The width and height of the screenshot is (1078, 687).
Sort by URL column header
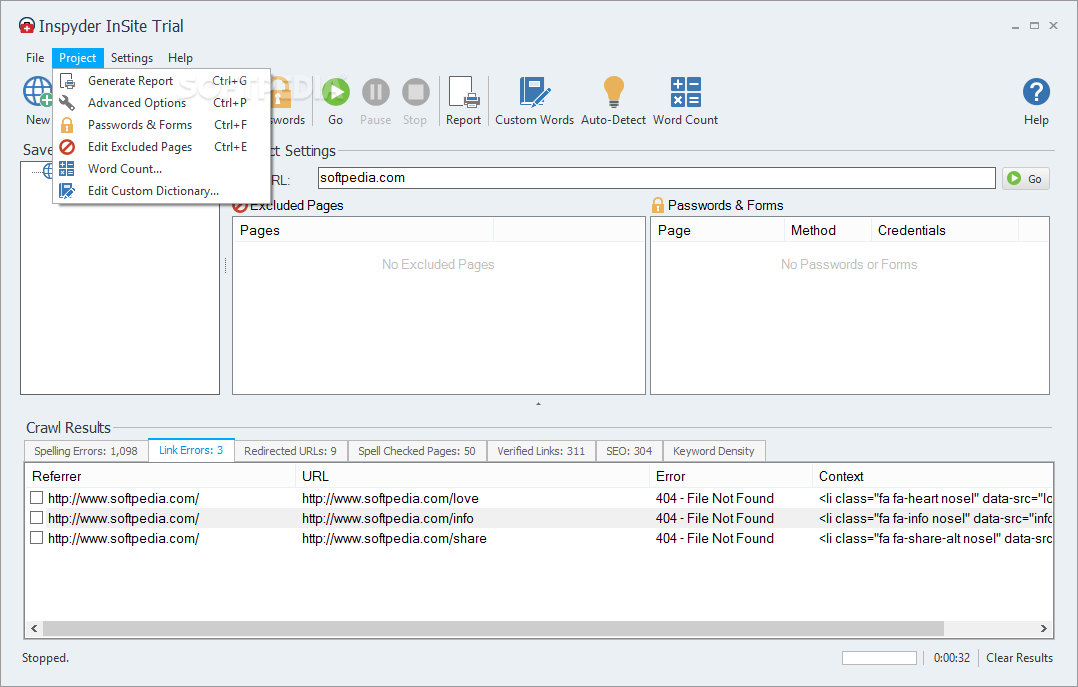pyautogui.click(x=472, y=476)
